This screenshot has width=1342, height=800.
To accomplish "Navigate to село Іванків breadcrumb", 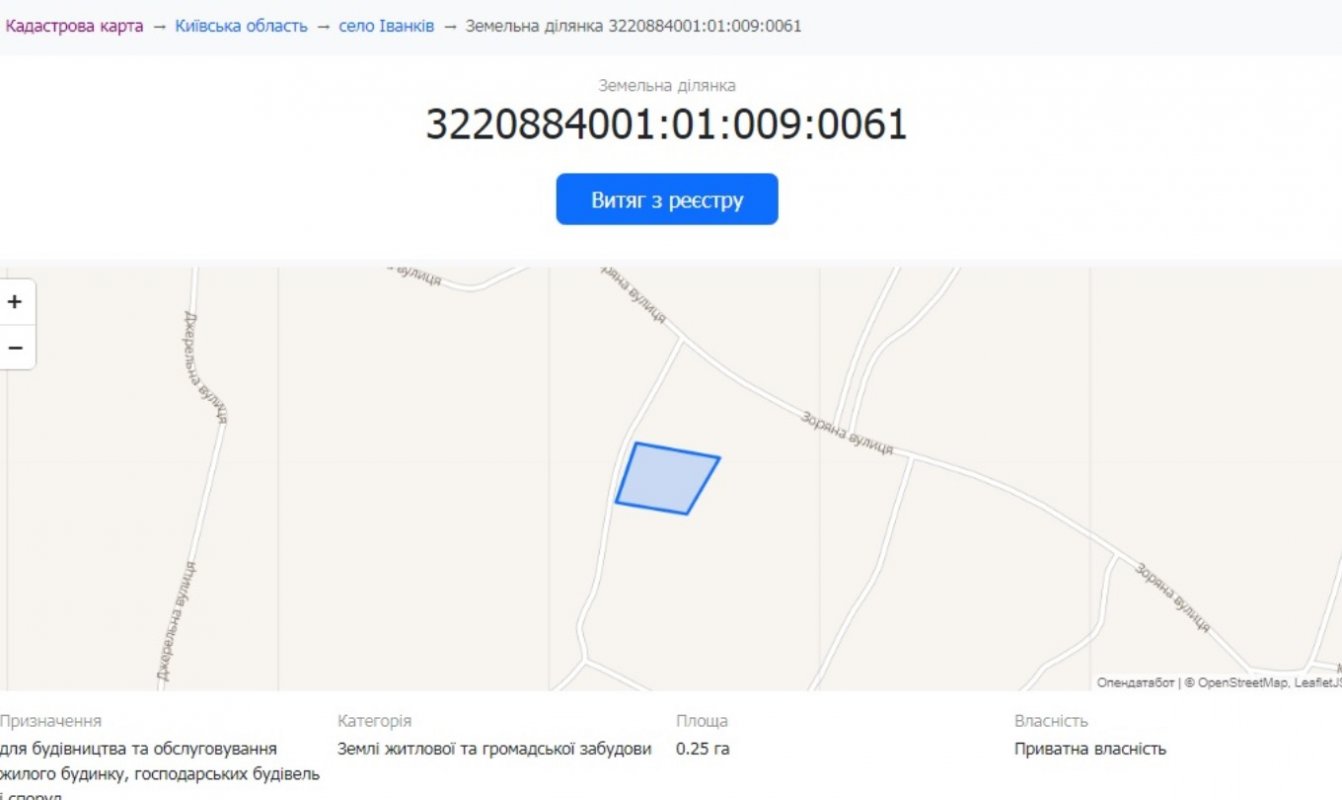I will [386, 26].
